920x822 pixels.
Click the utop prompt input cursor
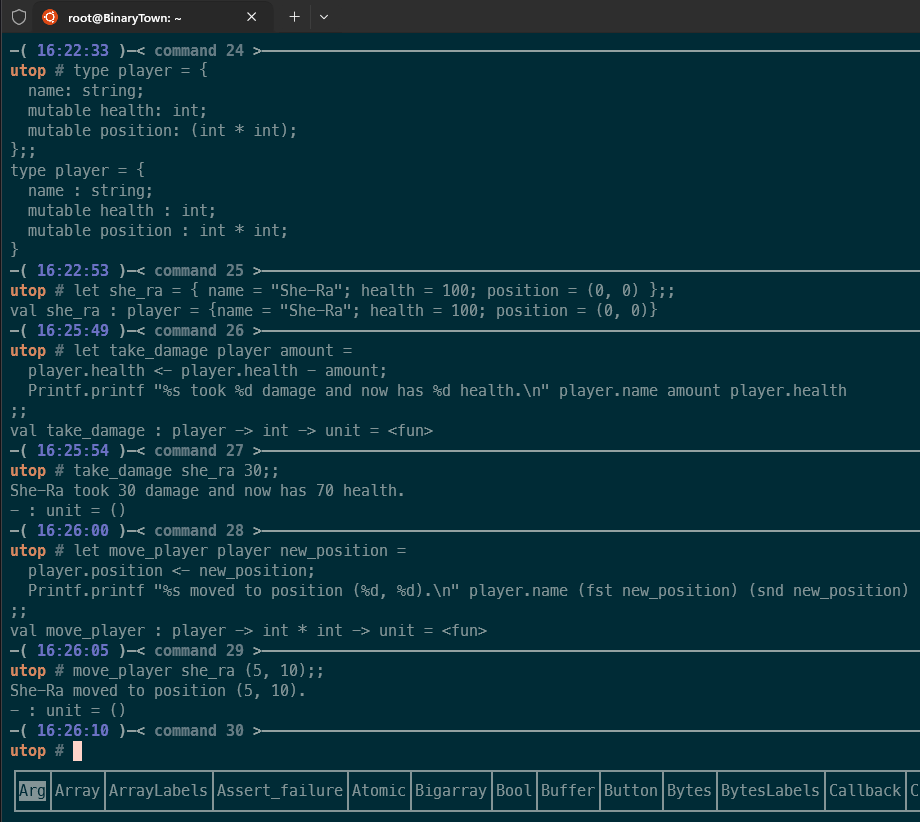tap(77, 751)
